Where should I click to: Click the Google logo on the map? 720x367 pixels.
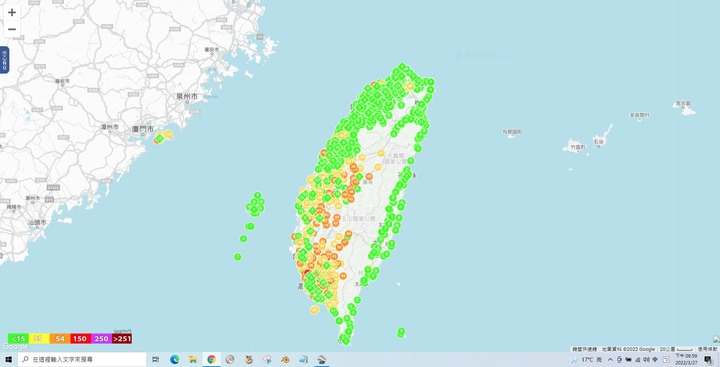coord(15,347)
